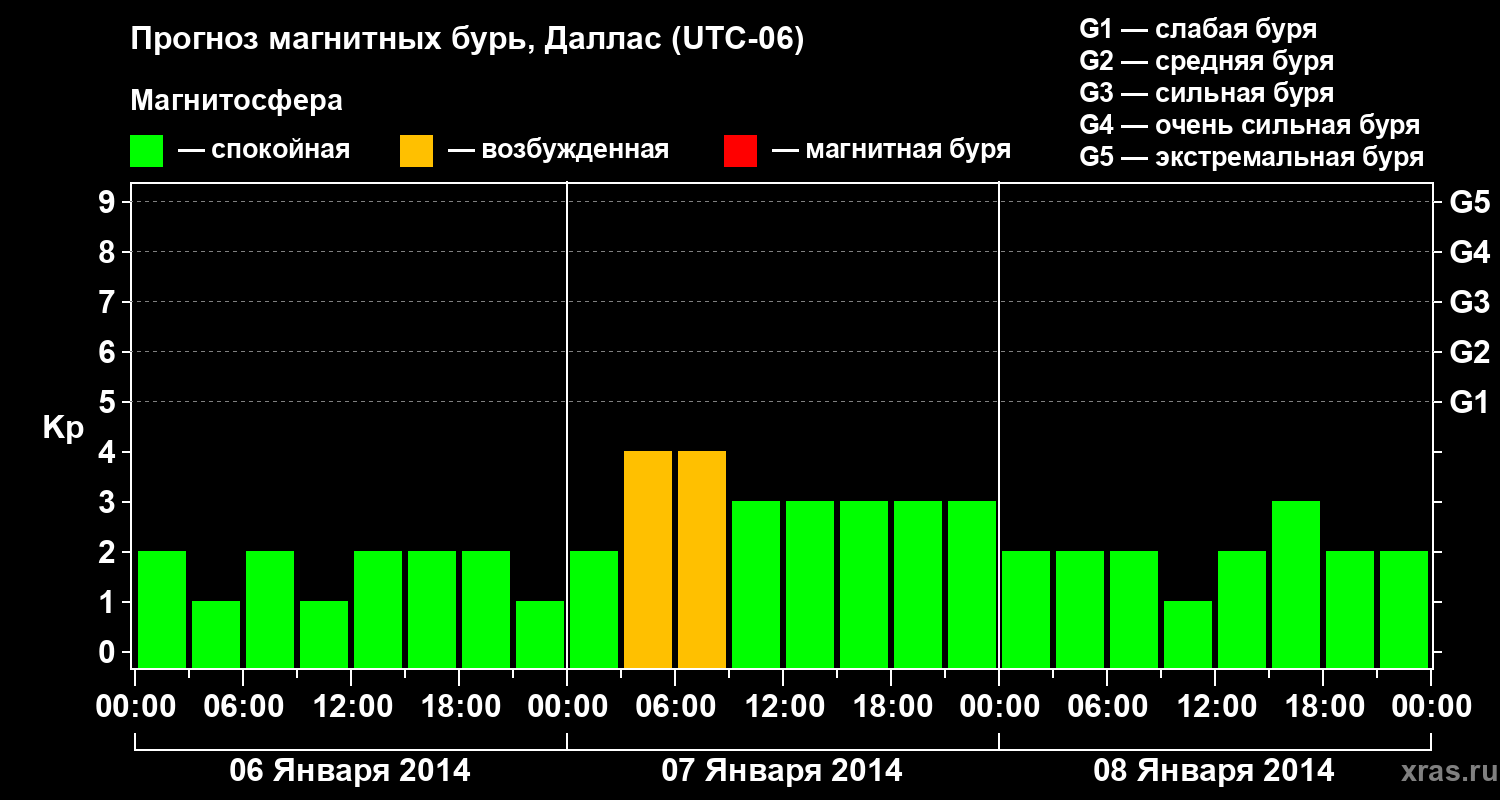
Task: Select the line "G3 — сильная буря"
Action: 1207,93
